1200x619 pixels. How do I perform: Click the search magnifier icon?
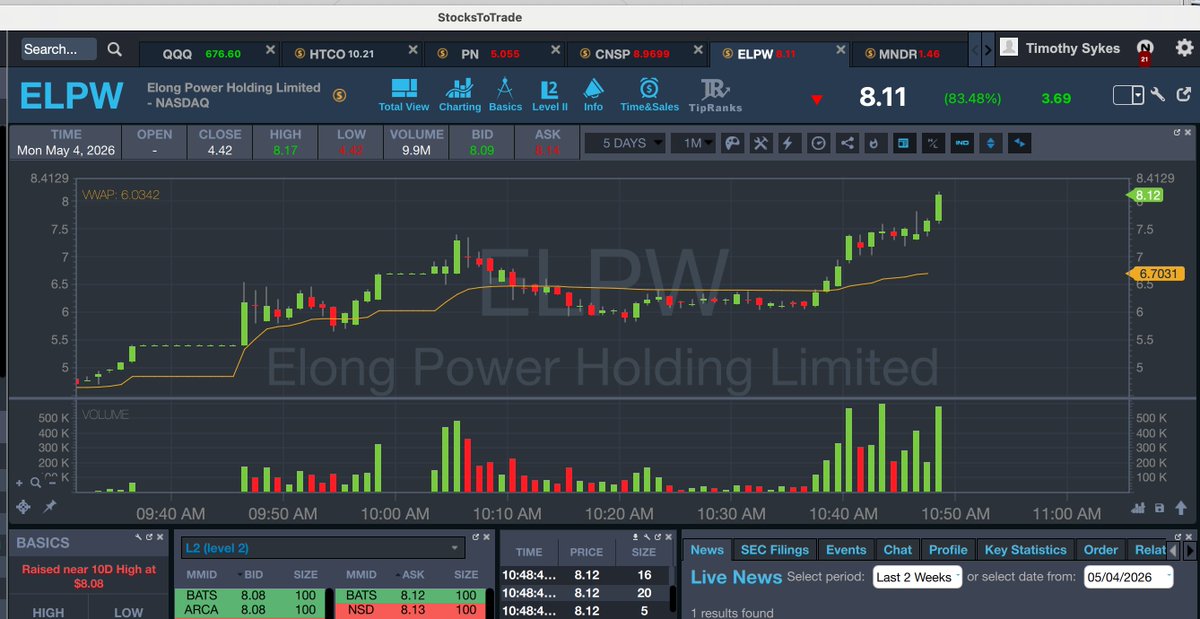pyautogui.click(x=115, y=49)
